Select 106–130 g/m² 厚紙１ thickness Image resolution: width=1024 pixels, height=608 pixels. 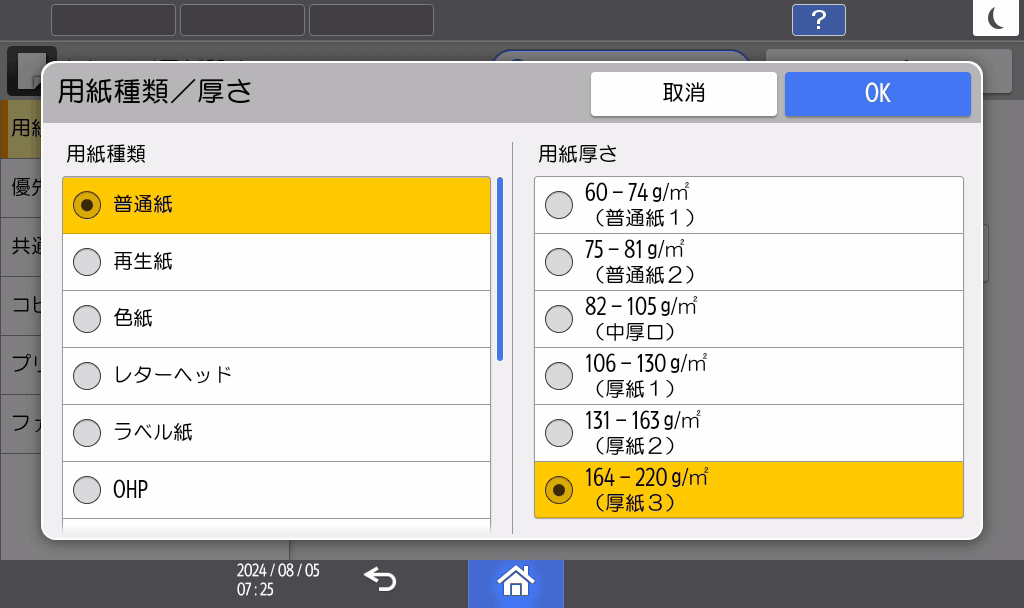(748, 375)
